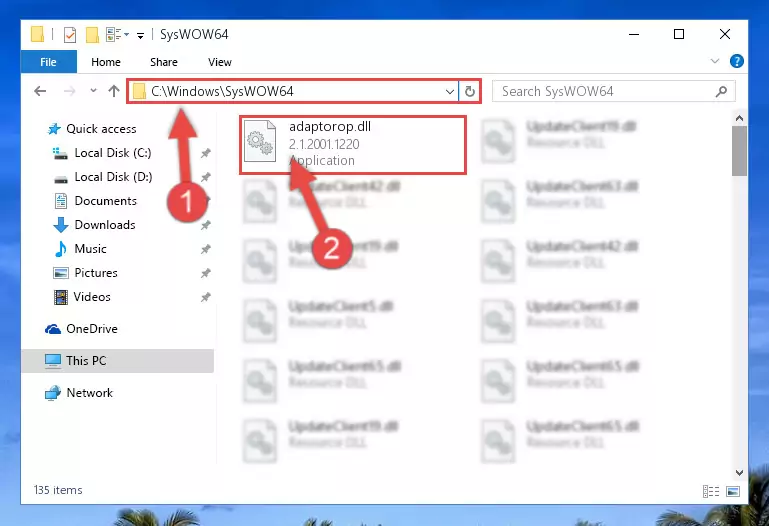Open Help with the blue question mark
Viewport: 769px width, 526px height.
pyautogui.click(x=736, y=61)
